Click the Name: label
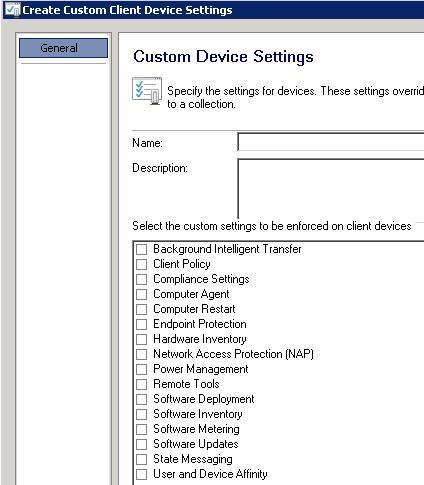The image size is (424, 485). tap(147, 143)
